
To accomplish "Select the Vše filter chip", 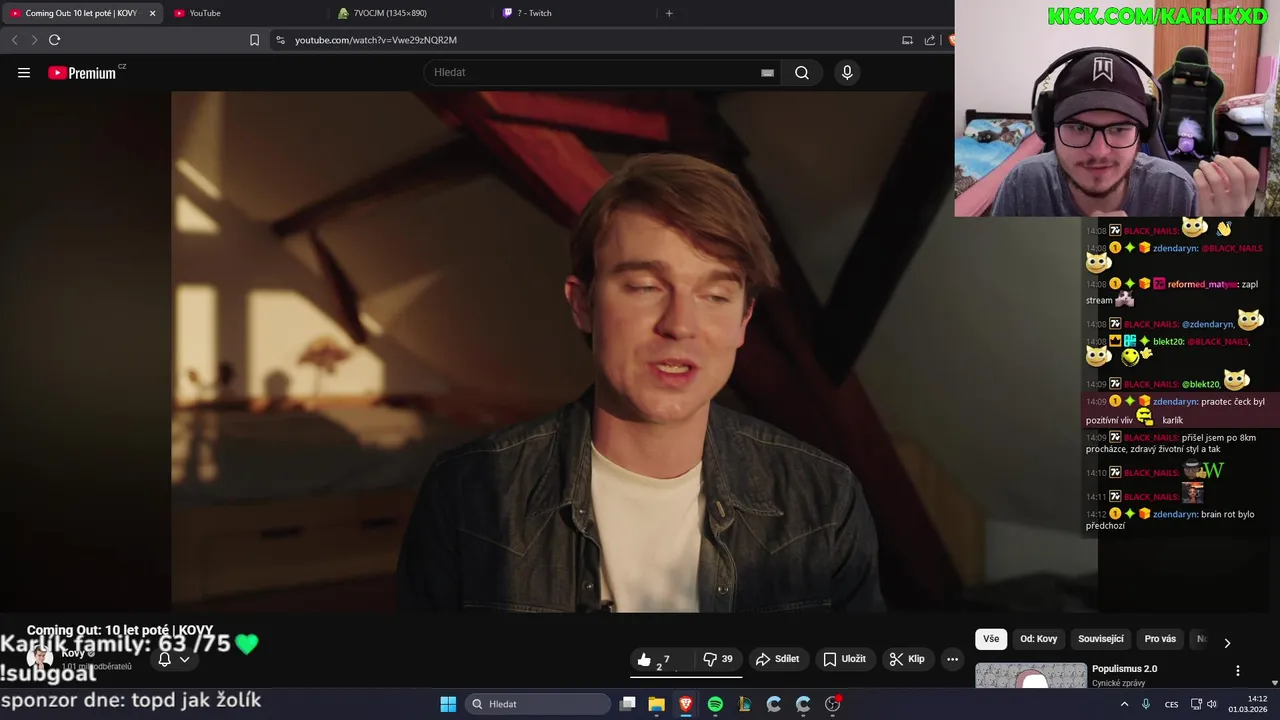I will [991, 639].
